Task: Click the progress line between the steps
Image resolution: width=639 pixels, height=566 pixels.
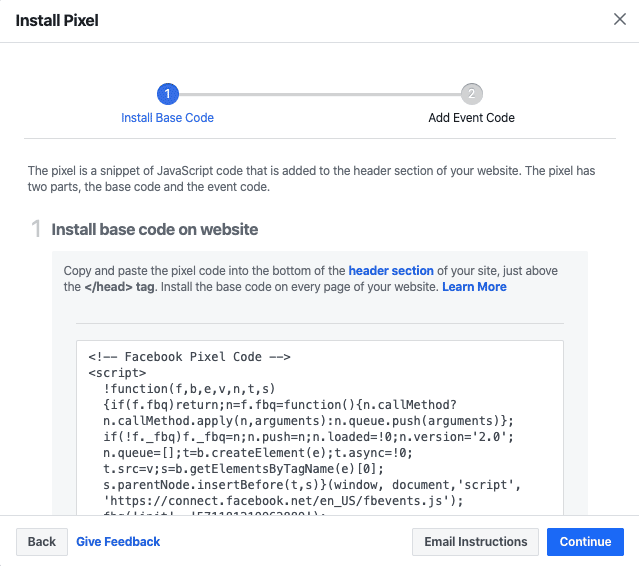Action: (320, 95)
